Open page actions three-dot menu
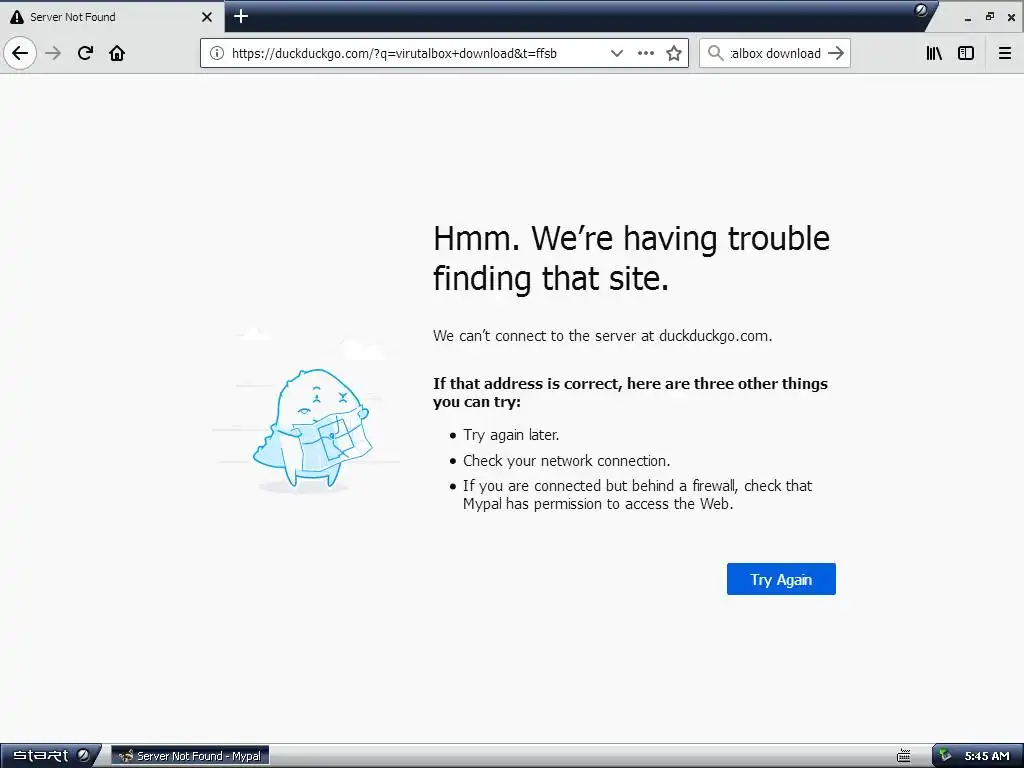1024x768 pixels. pyautogui.click(x=646, y=53)
